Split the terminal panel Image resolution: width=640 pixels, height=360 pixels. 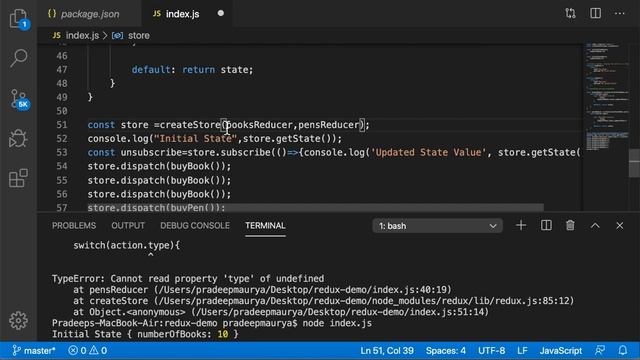[546, 225]
